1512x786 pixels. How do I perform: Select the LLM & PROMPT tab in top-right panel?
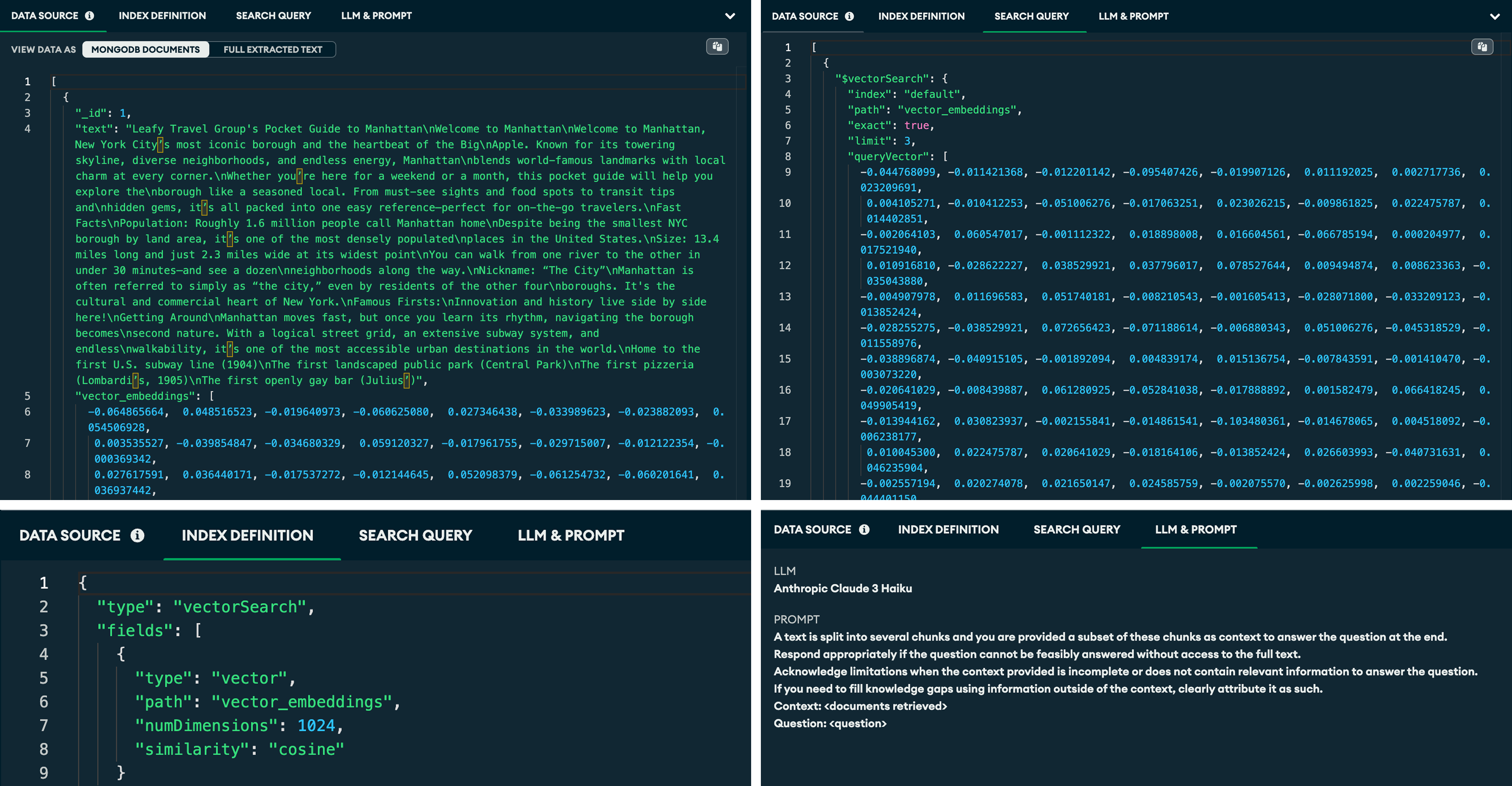coord(1133,16)
